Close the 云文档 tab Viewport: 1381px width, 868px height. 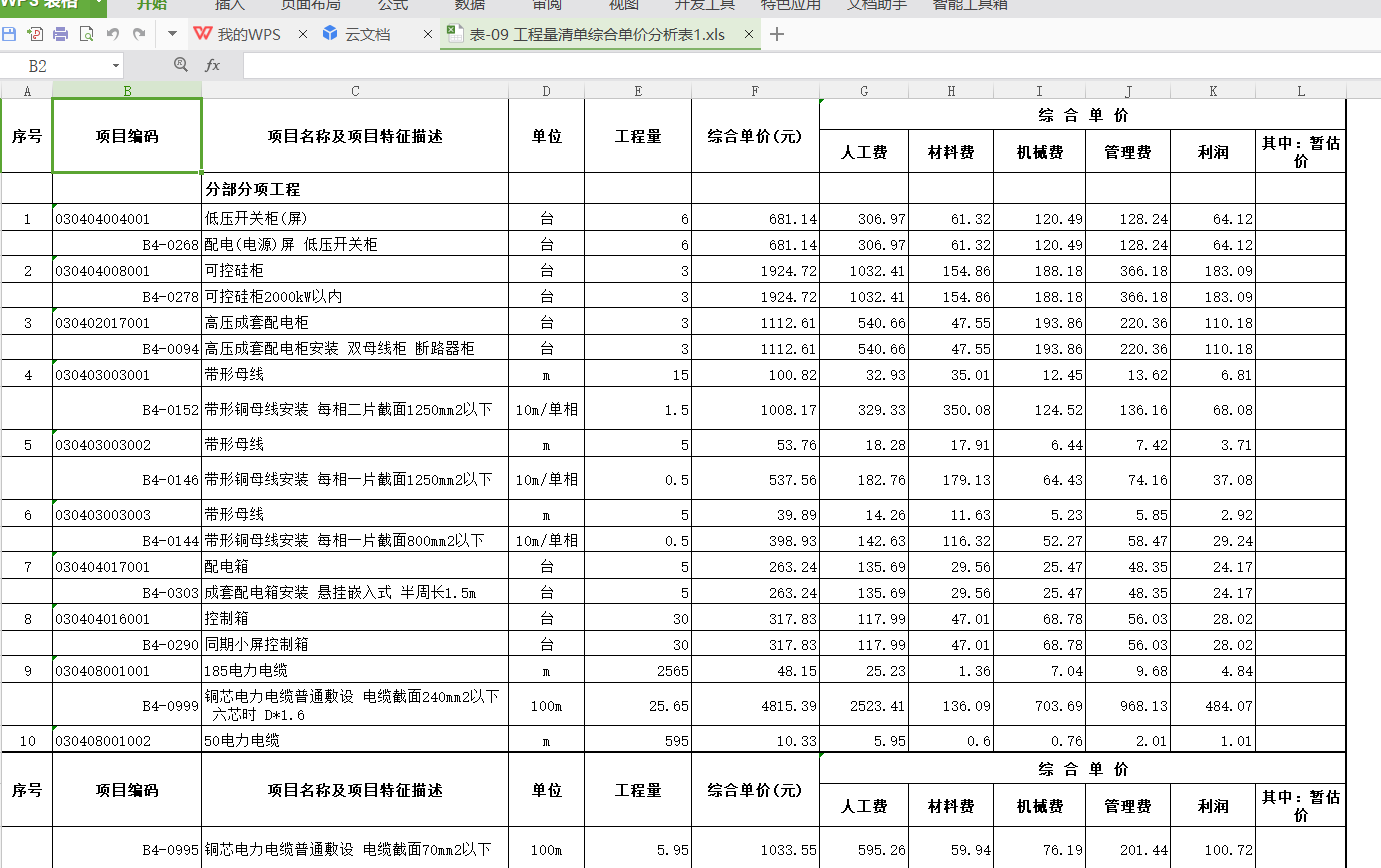[x=428, y=34]
